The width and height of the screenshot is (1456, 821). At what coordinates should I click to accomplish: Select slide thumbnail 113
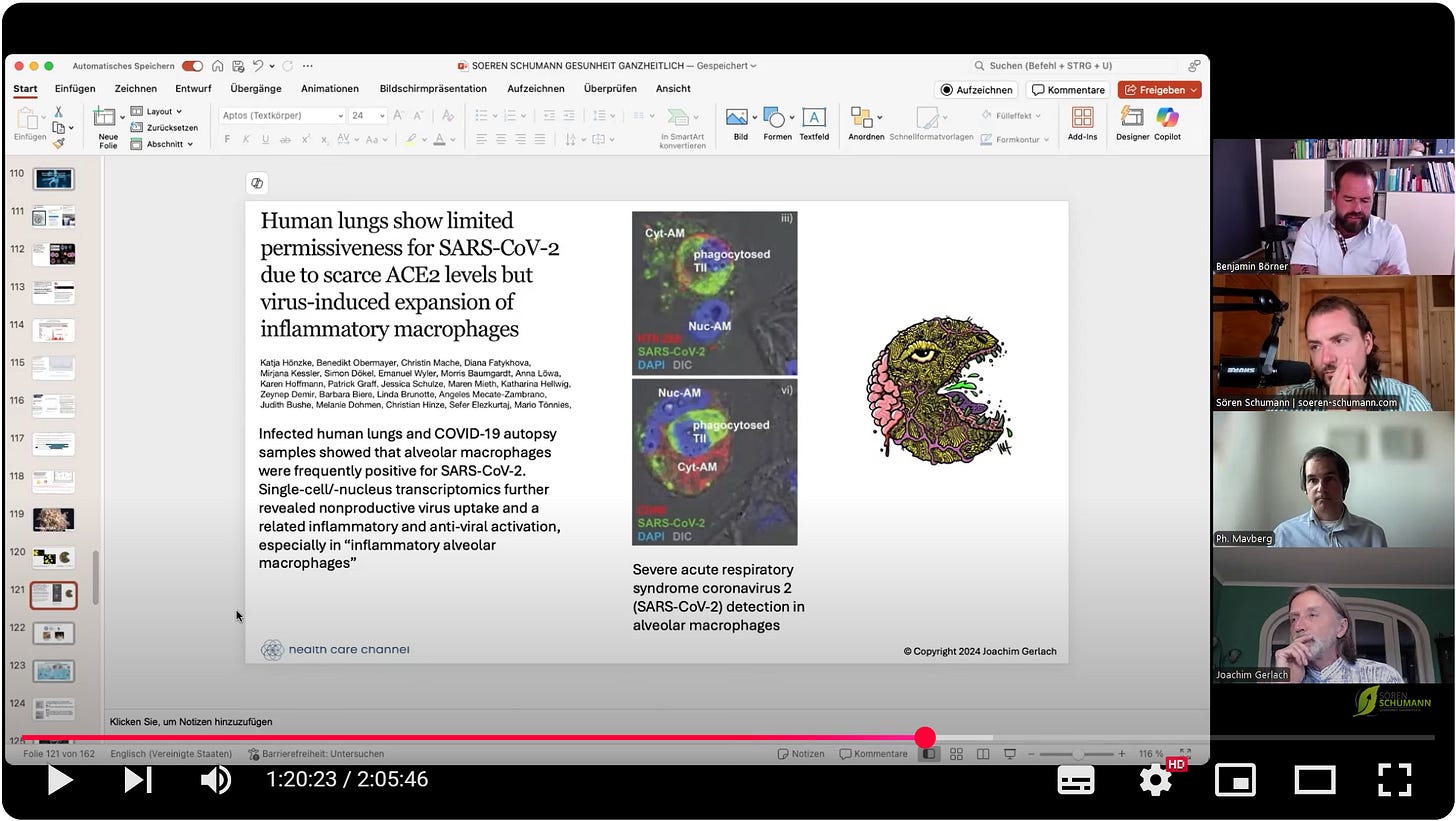pyautogui.click(x=54, y=292)
